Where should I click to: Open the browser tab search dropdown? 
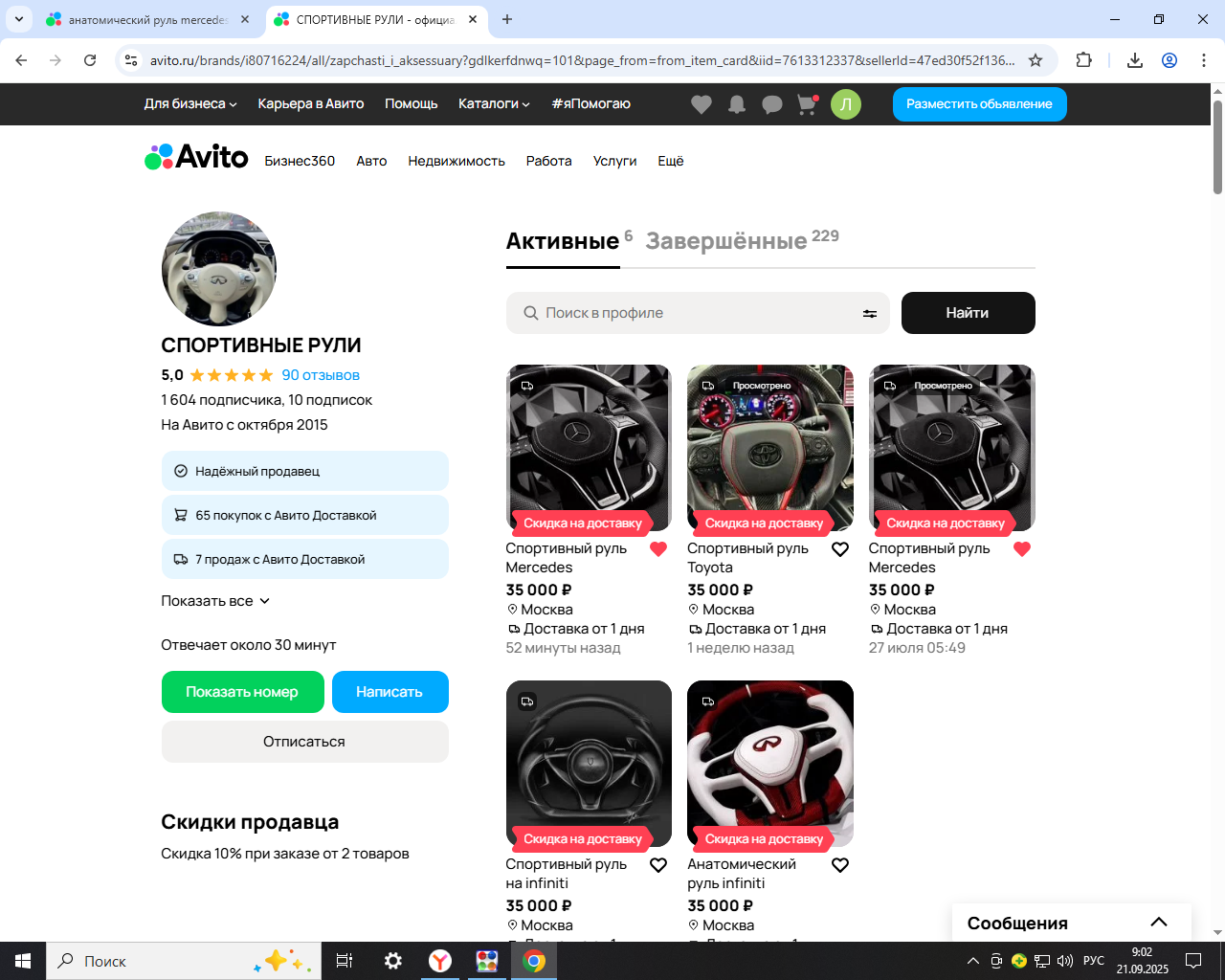[x=19, y=19]
